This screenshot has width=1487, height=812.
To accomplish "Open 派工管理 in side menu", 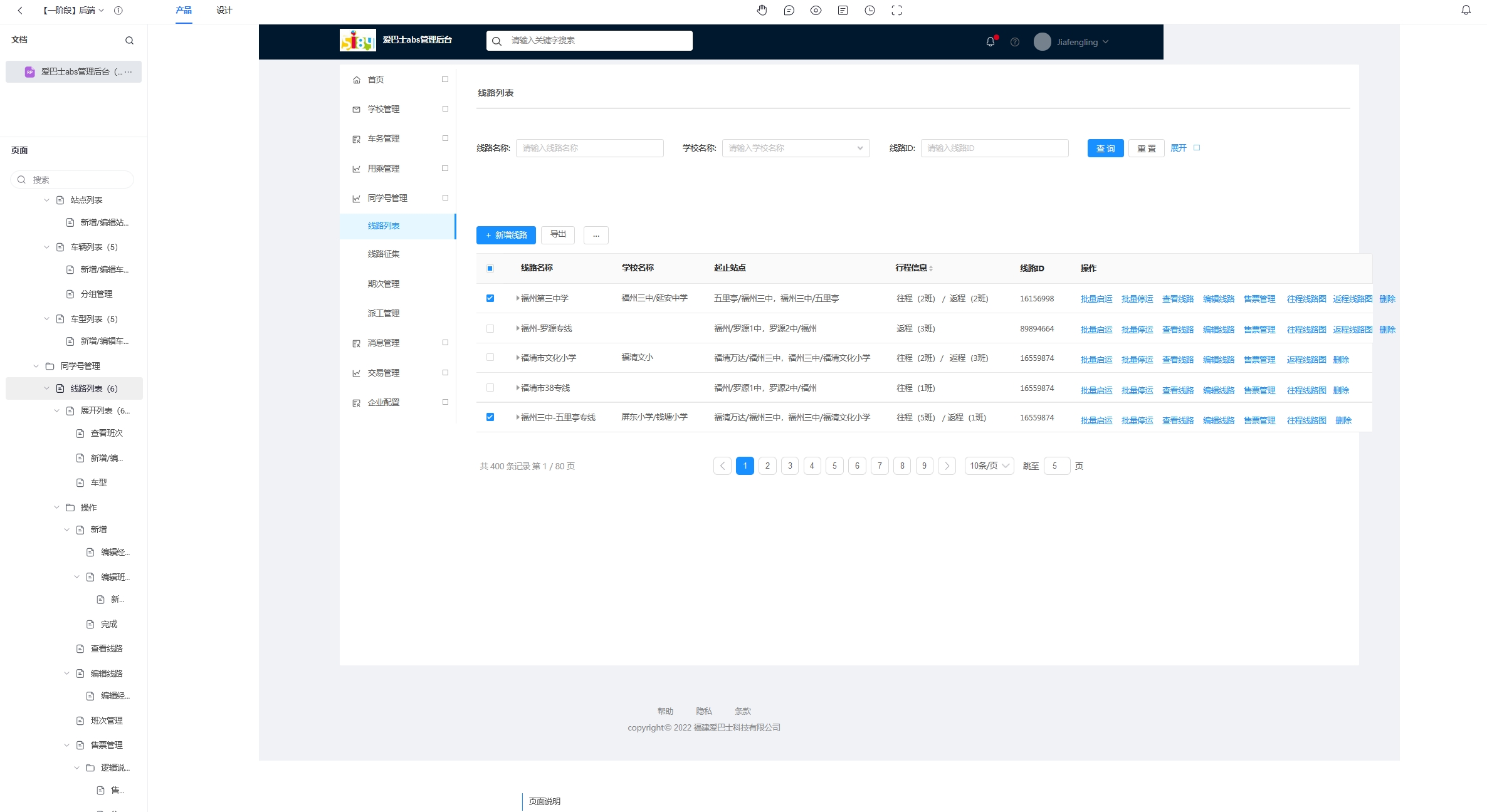I will tap(384, 313).
